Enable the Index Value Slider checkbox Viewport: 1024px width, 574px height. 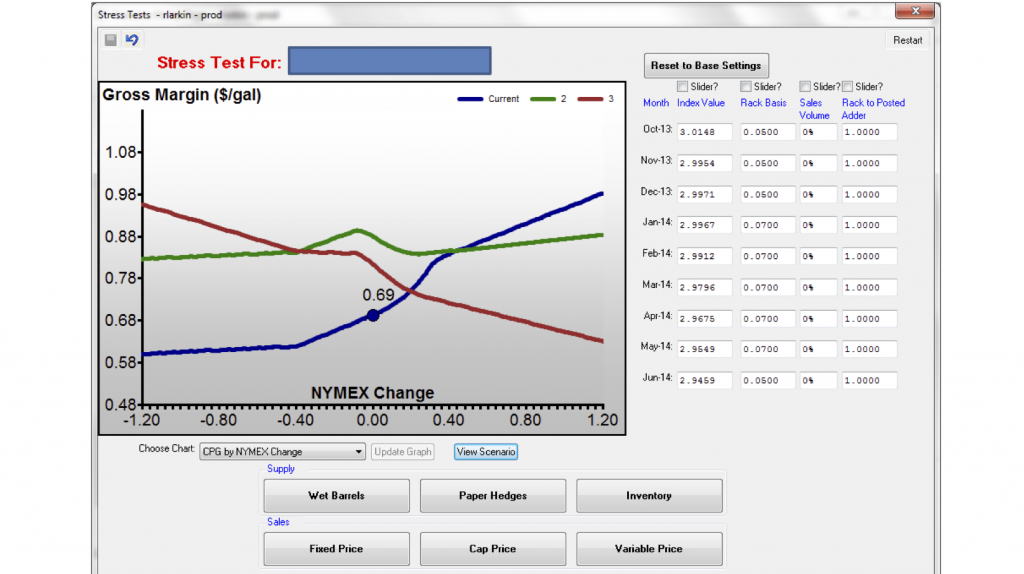[x=683, y=87]
